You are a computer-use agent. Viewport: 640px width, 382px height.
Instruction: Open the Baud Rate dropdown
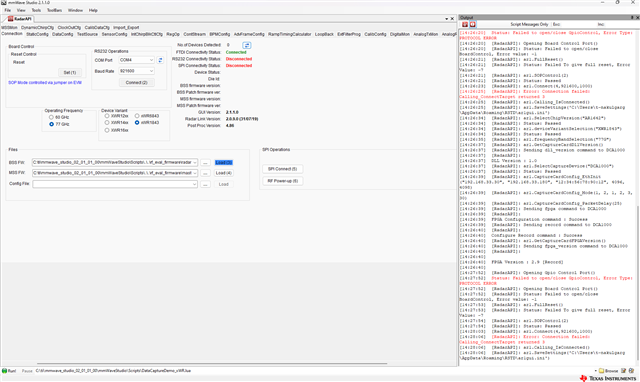(x=151, y=71)
